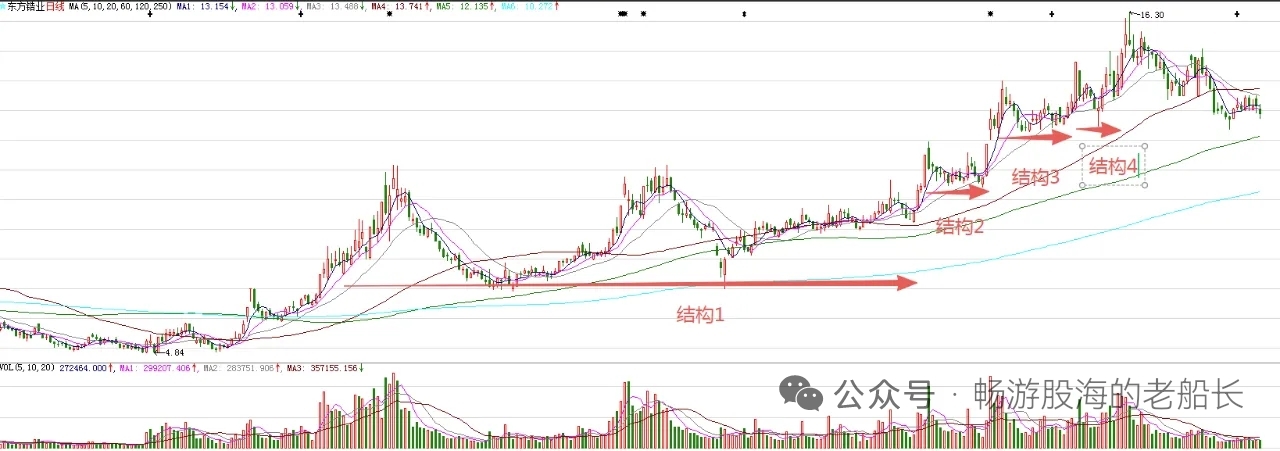Click the 日线 period label
1280x451 pixels.
pyautogui.click(x=57, y=7)
